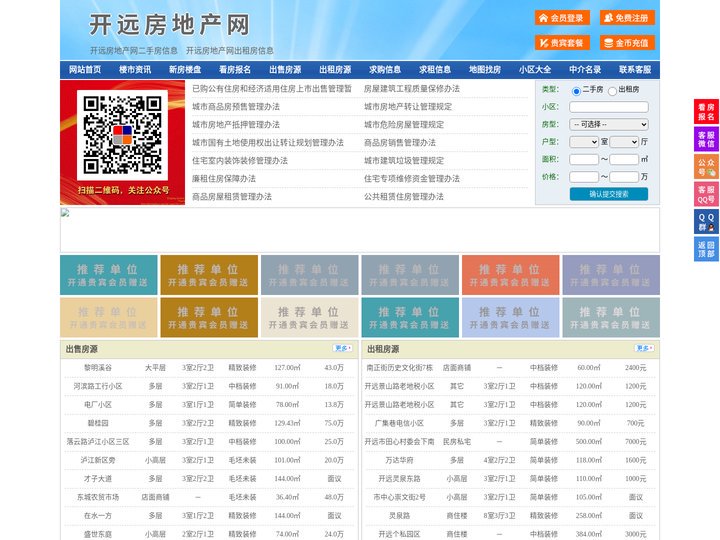Open the 开远灵泉东路 rental listing
The width and height of the screenshot is (720, 540).
coord(399,478)
